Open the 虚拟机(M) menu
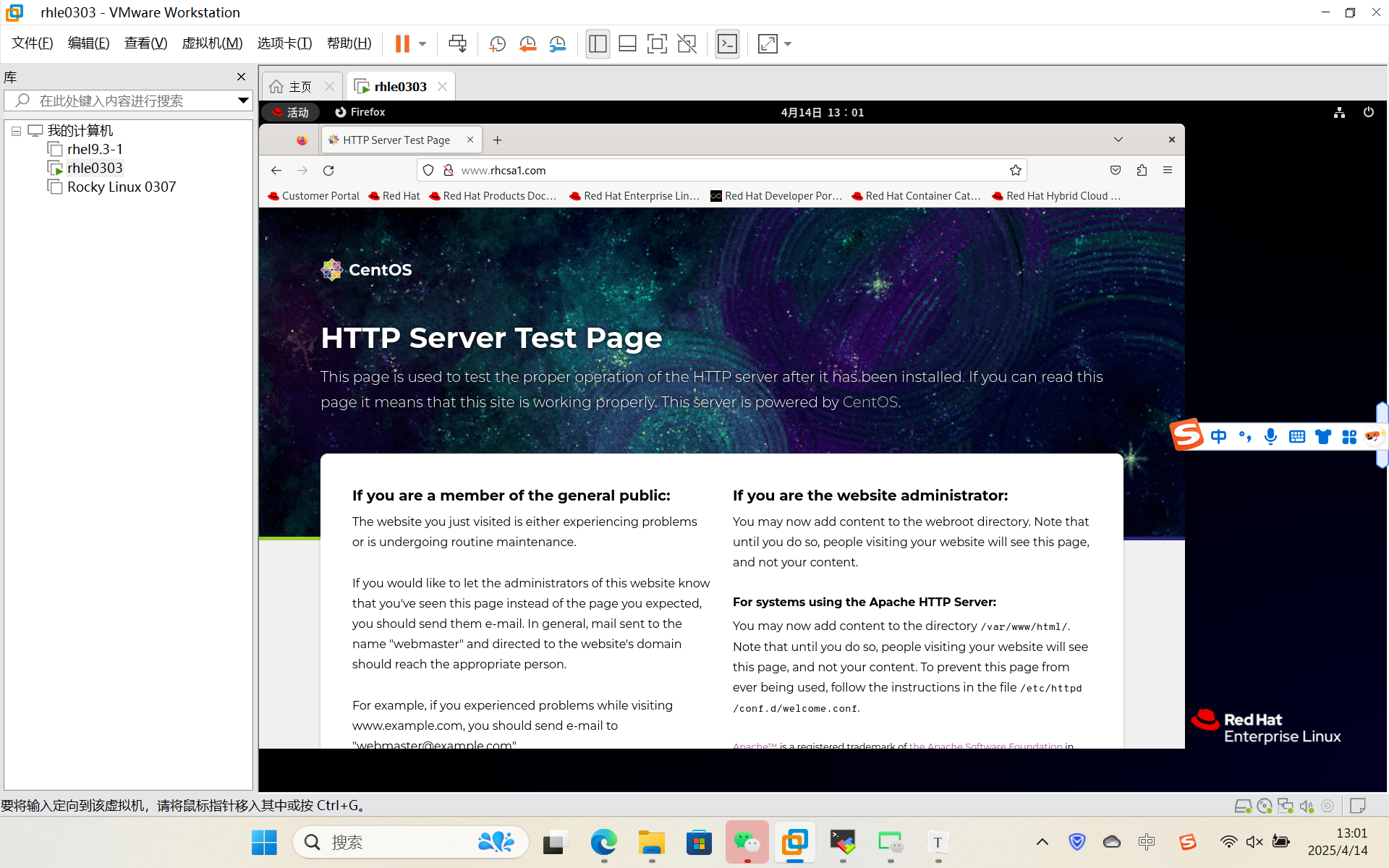The image size is (1389, 868). click(212, 43)
